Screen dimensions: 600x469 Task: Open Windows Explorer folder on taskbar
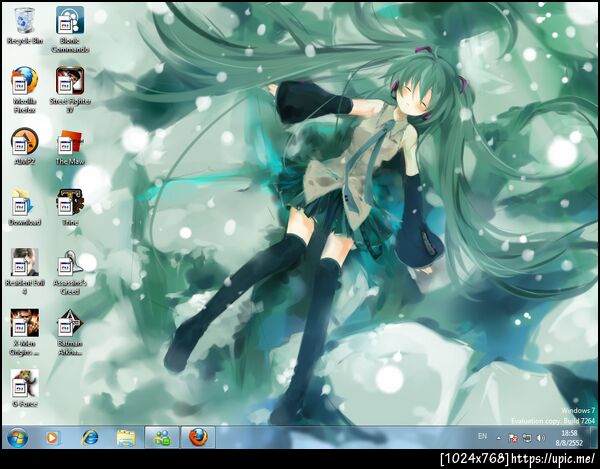pyautogui.click(x=126, y=437)
